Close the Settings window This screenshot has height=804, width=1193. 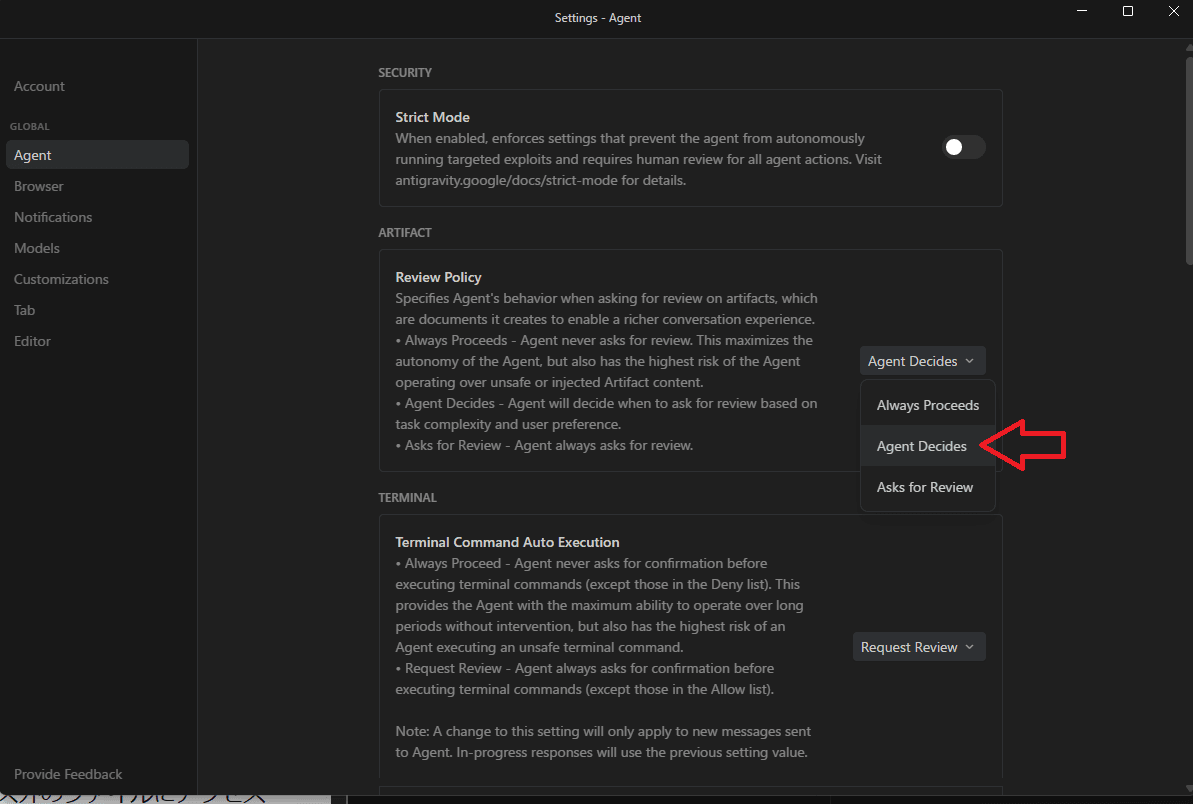1172,11
